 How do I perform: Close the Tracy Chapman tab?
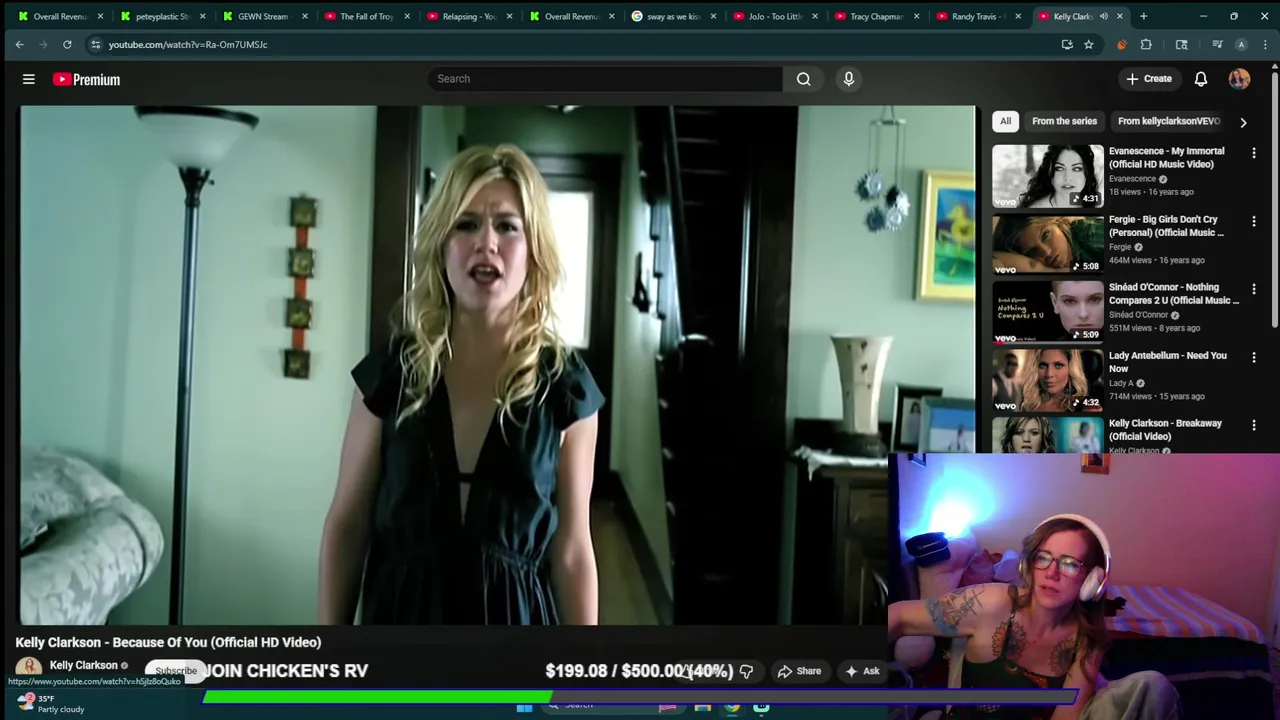(x=917, y=16)
